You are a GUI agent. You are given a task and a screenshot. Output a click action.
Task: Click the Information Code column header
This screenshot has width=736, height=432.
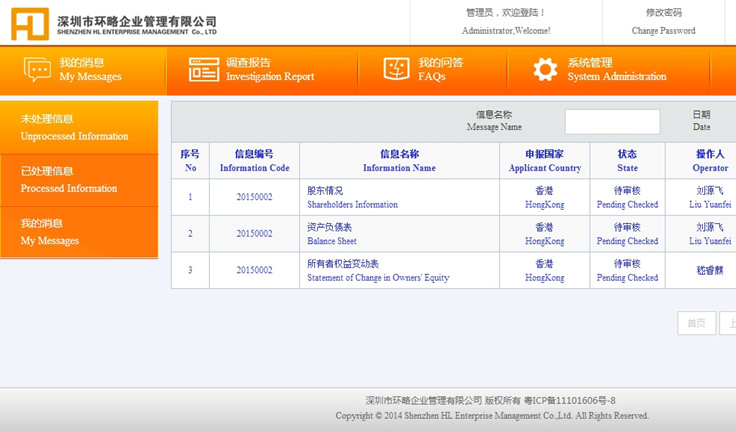254,161
